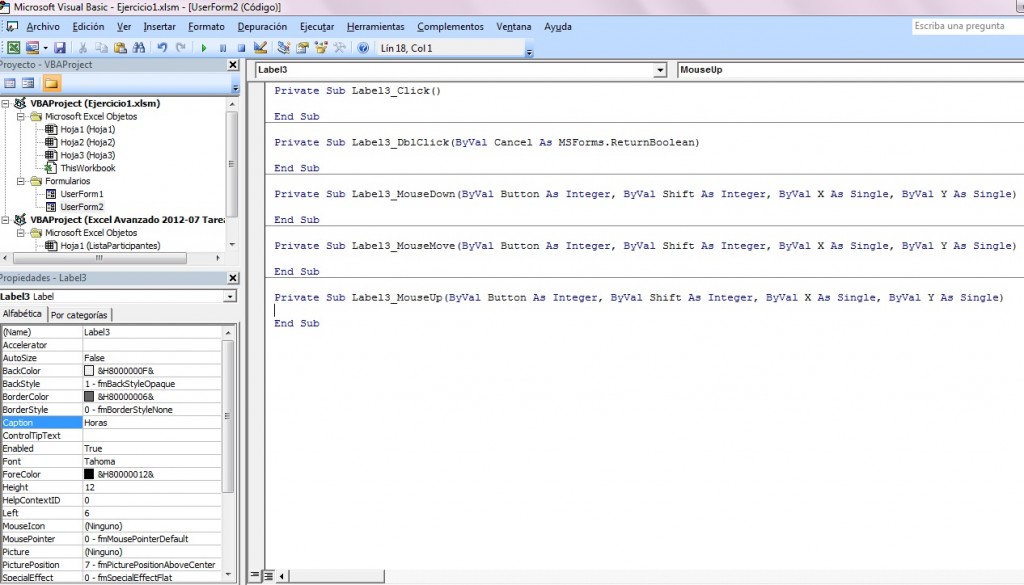This screenshot has height=585, width=1024.
Task: Click the Redo arrow icon
Action: tap(181, 48)
